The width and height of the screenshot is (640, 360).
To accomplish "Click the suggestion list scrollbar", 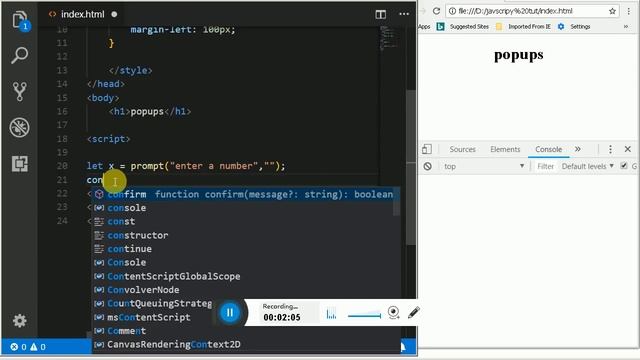I will (396, 202).
